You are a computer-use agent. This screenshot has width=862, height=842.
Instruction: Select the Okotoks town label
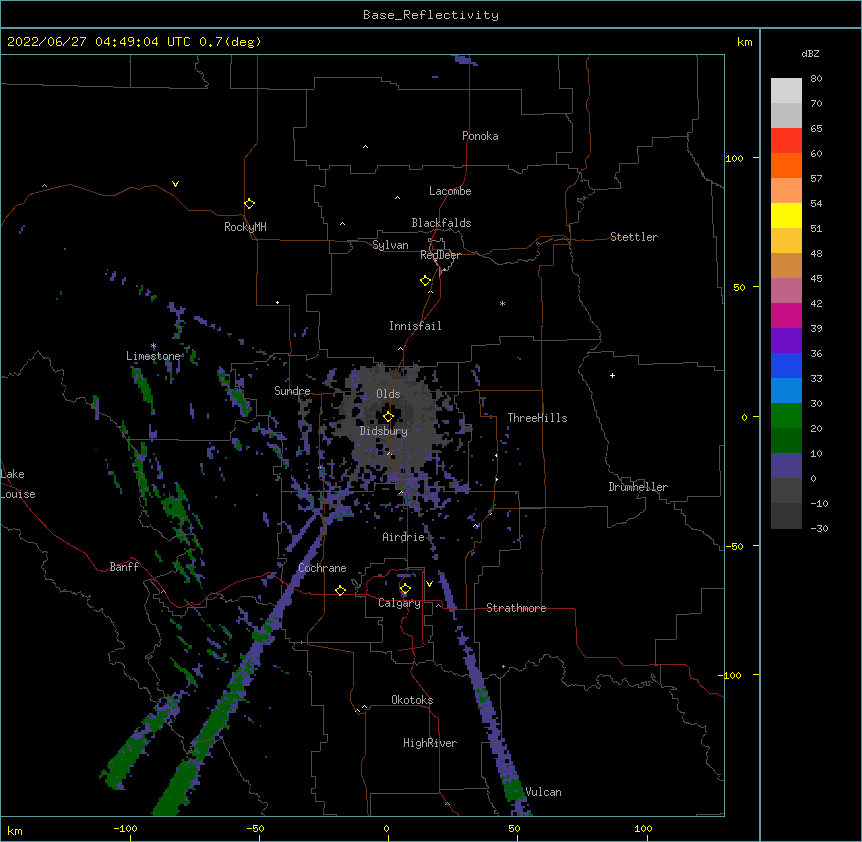click(412, 700)
